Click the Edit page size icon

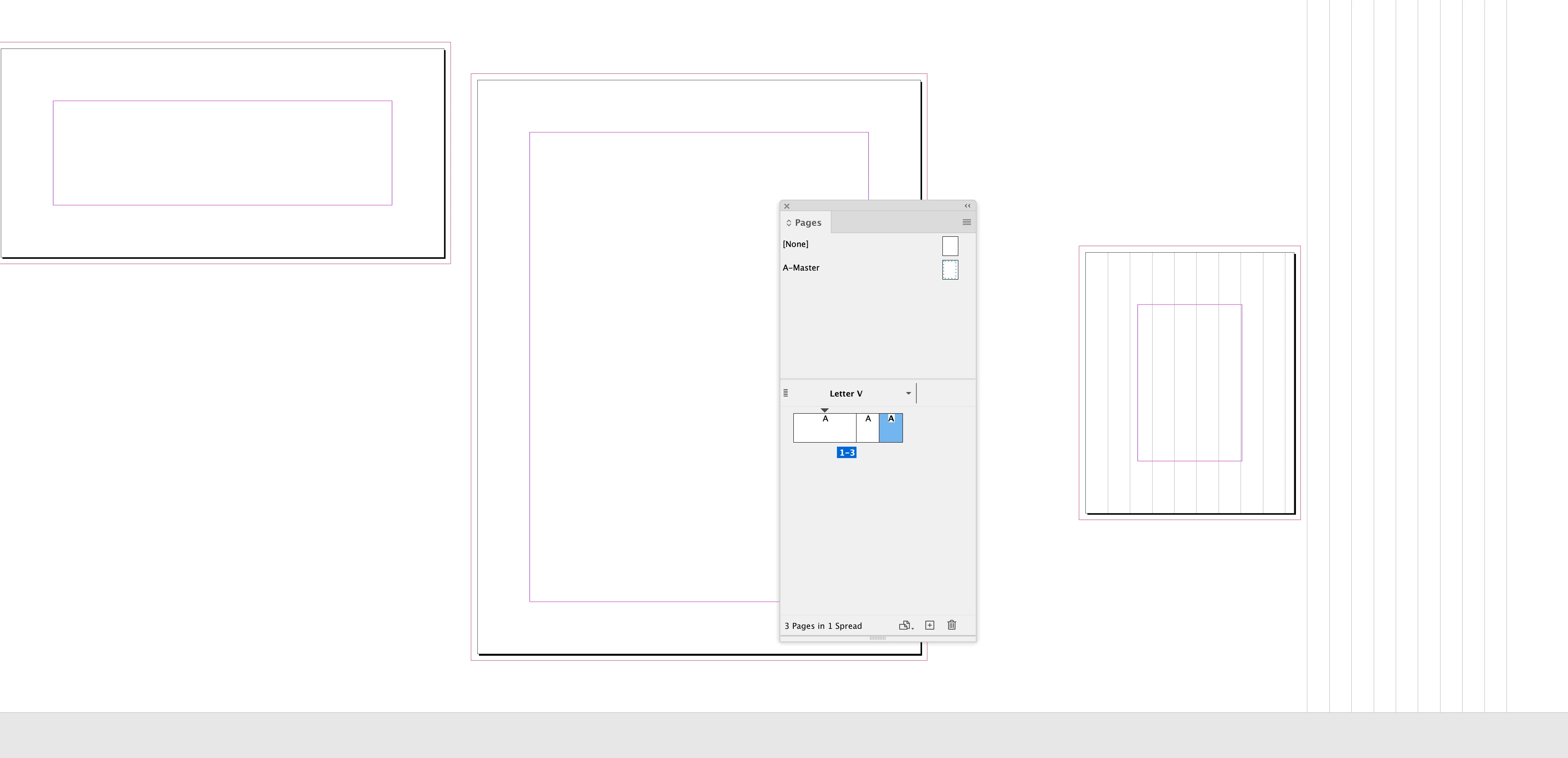905,625
